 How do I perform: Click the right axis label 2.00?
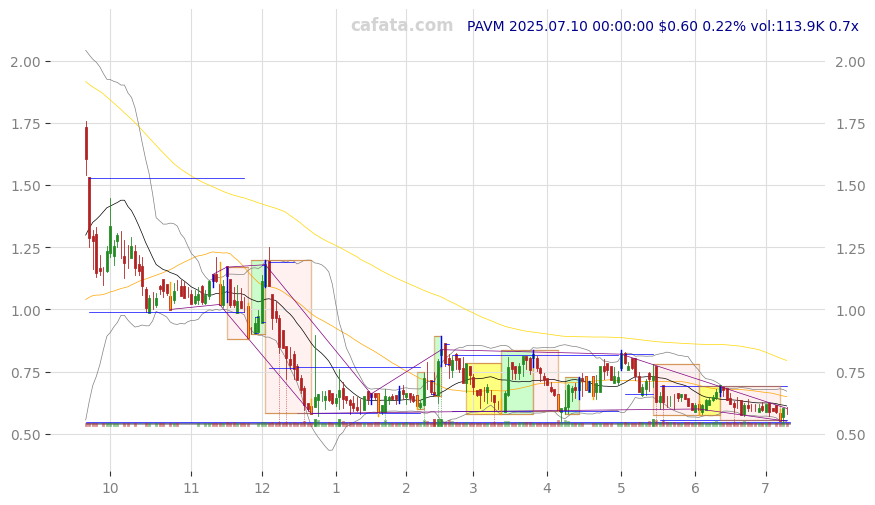point(850,62)
